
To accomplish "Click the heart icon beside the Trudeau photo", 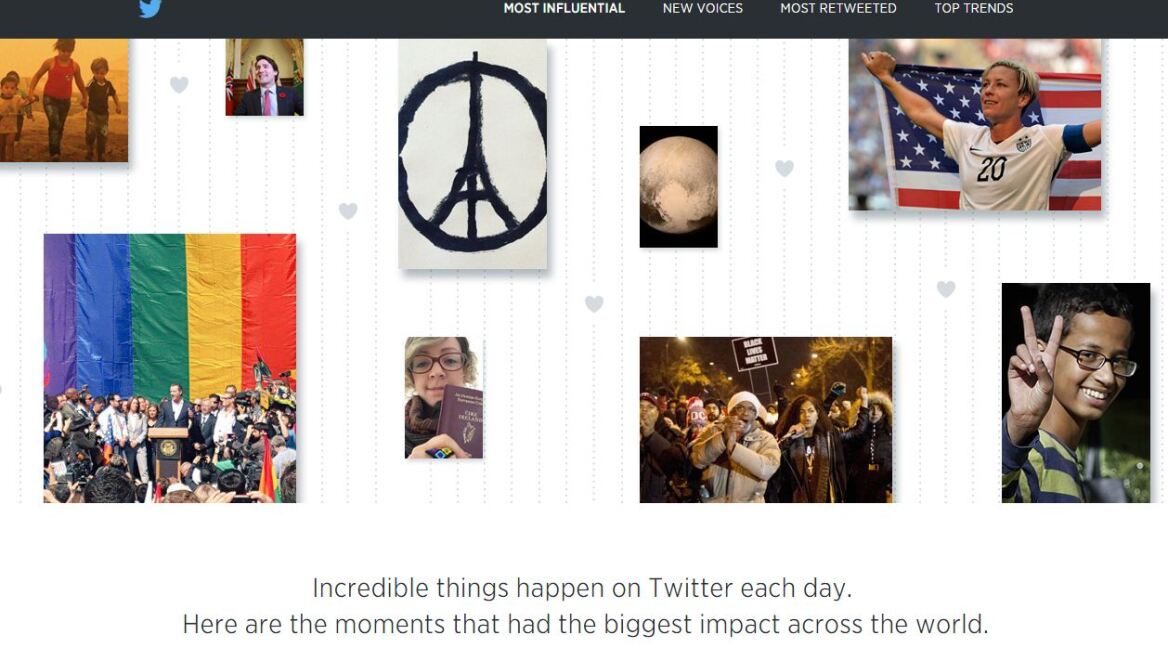I will tap(179, 84).
